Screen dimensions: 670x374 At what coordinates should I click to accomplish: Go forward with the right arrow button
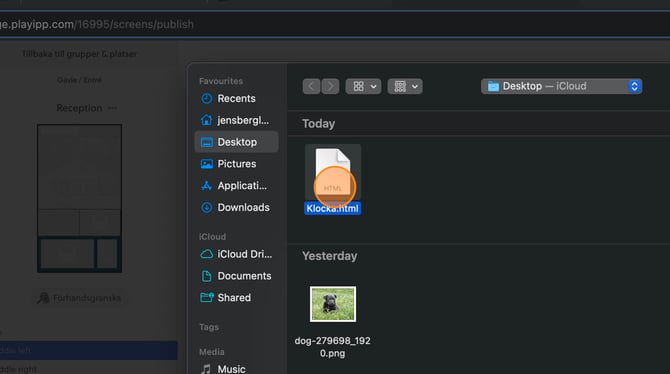point(330,86)
